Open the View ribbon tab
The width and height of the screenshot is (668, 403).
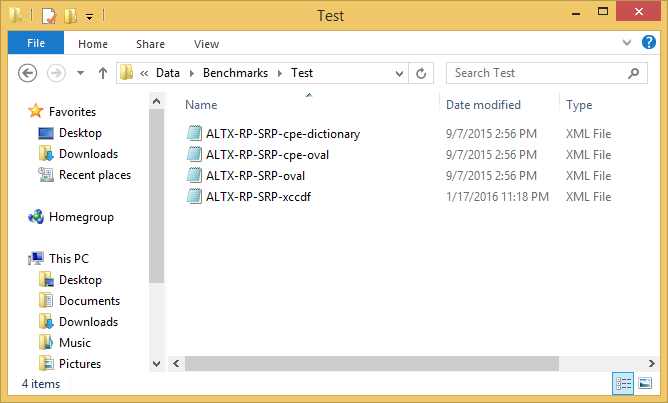pos(206,44)
